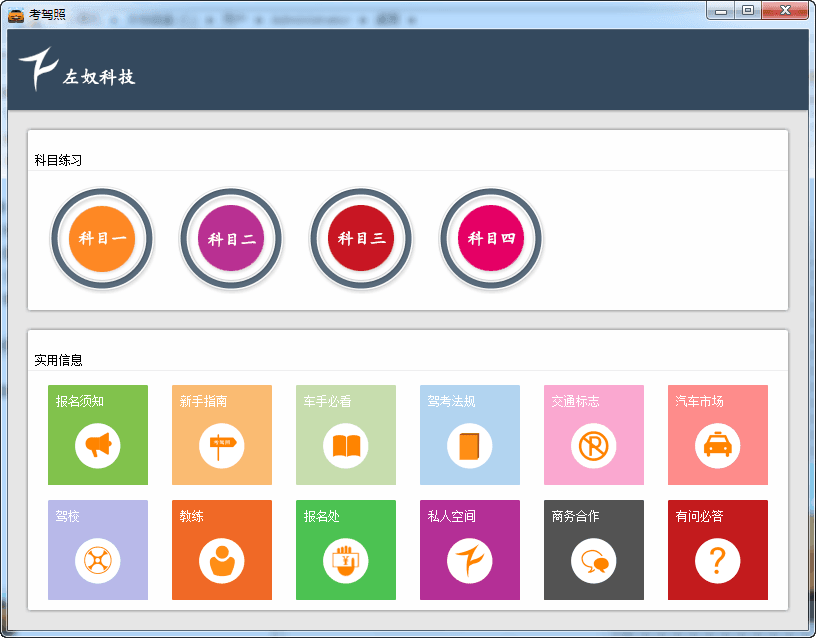Viewport: 816px width, 638px height.
Task: Click the 考驾照 app icon in title bar
Action: [16, 14]
